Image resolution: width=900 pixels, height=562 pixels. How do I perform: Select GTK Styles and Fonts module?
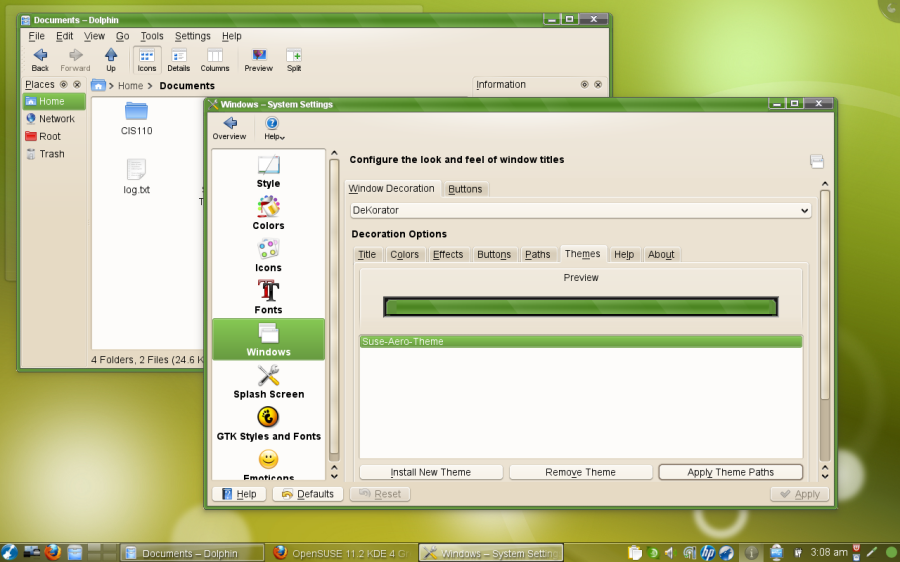(268, 424)
